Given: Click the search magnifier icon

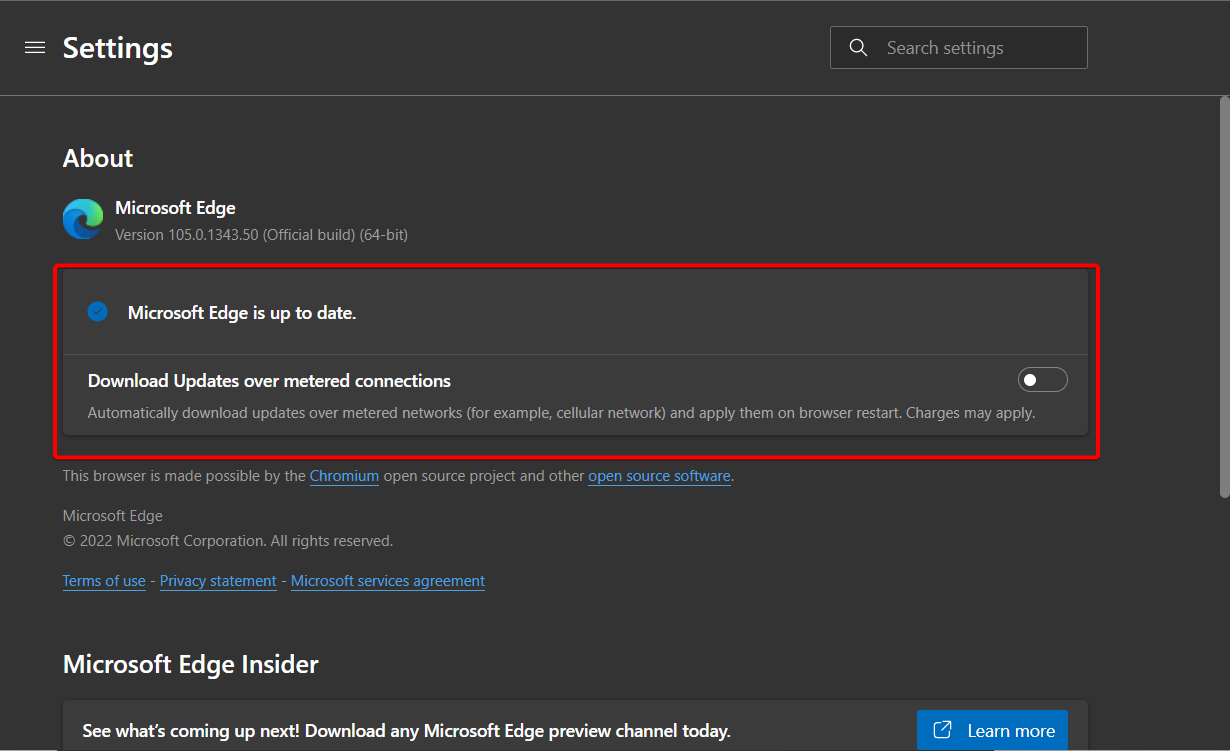Looking at the screenshot, I should pyautogui.click(x=858, y=48).
